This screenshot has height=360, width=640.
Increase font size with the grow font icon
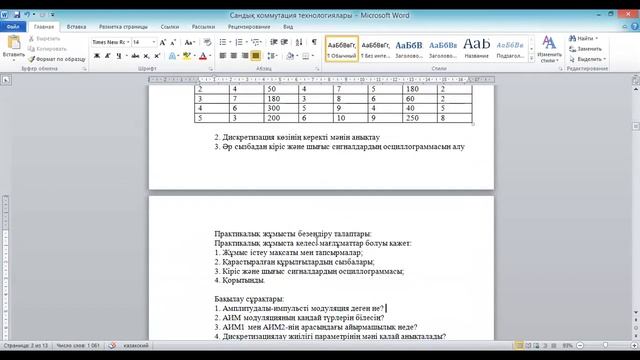tap(162, 42)
